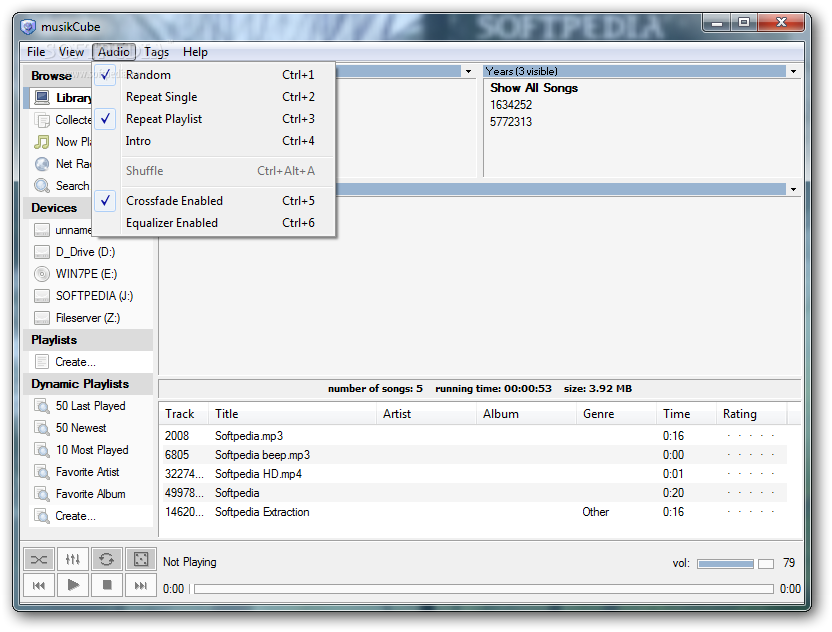
Task: Sort by Album column header
Action: point(526,414)
